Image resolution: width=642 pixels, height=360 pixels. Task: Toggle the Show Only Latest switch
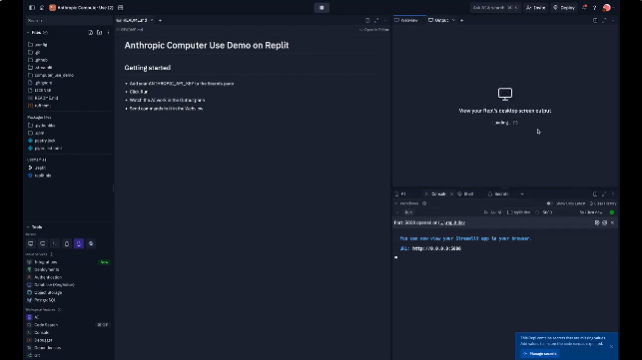549,204
